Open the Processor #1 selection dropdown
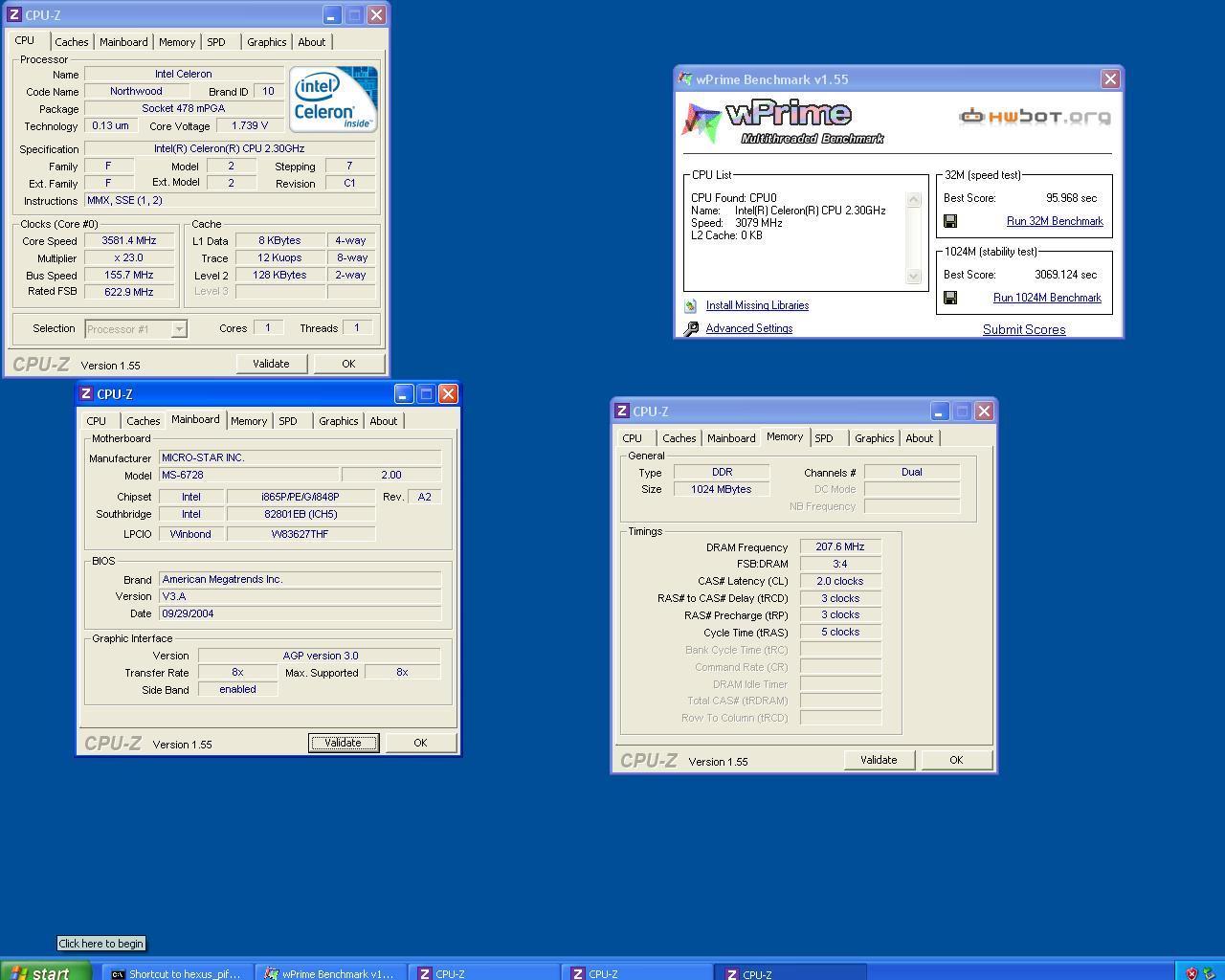Image resolution: width=1225 pixels, height=980 pixels. tap(178, 329)
